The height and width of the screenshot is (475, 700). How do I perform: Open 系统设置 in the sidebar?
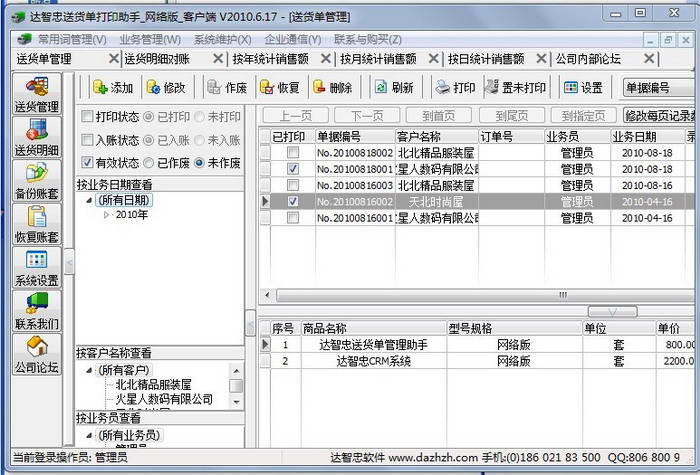[x=37, y=267]
